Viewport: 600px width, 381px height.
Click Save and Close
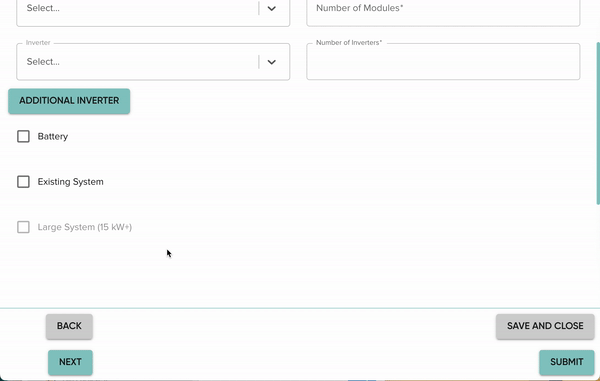coord(545,326)
